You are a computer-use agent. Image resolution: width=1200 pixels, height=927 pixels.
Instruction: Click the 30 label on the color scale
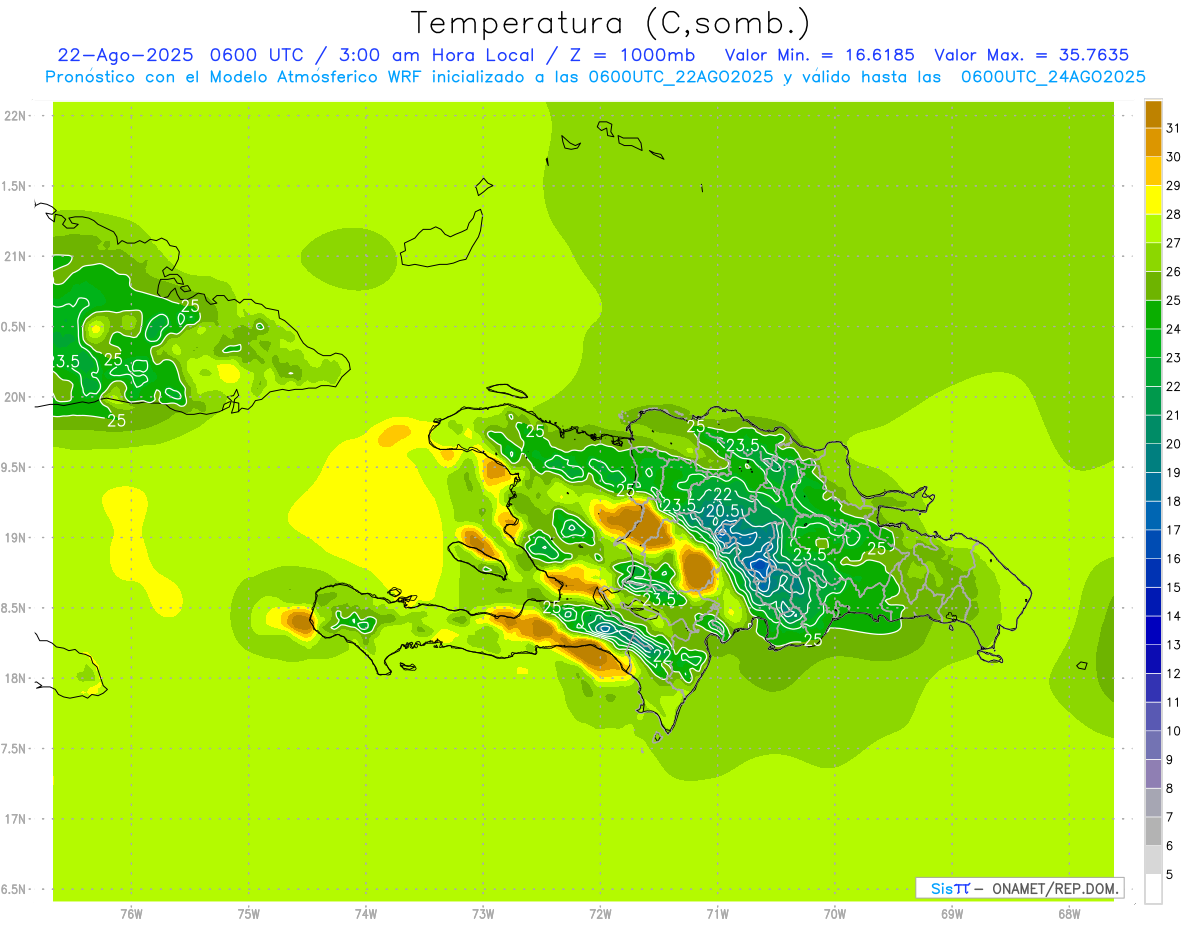(x=1174, y=157)
